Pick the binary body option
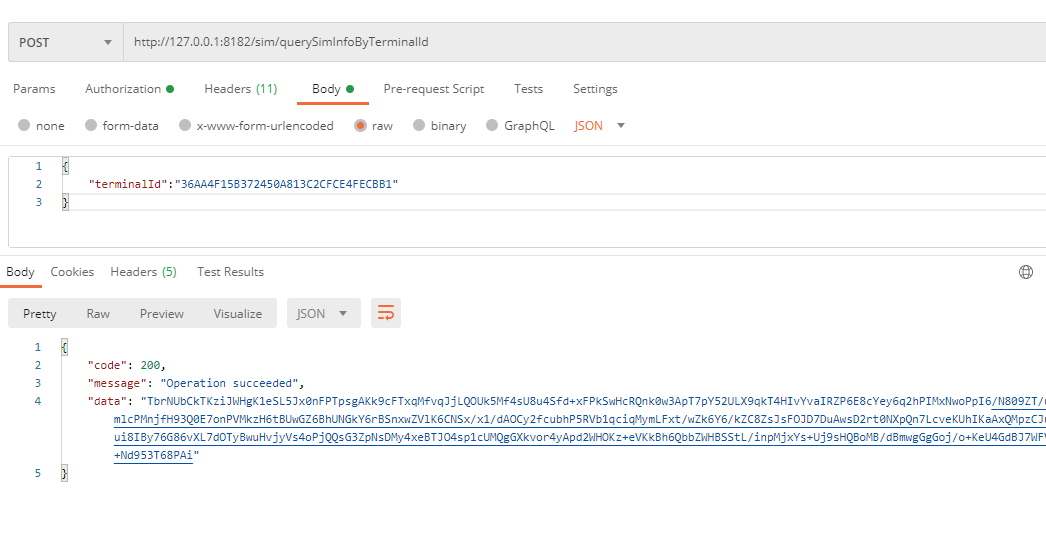The height and width of the screenshot is (541, 1046). pos(418,126)
